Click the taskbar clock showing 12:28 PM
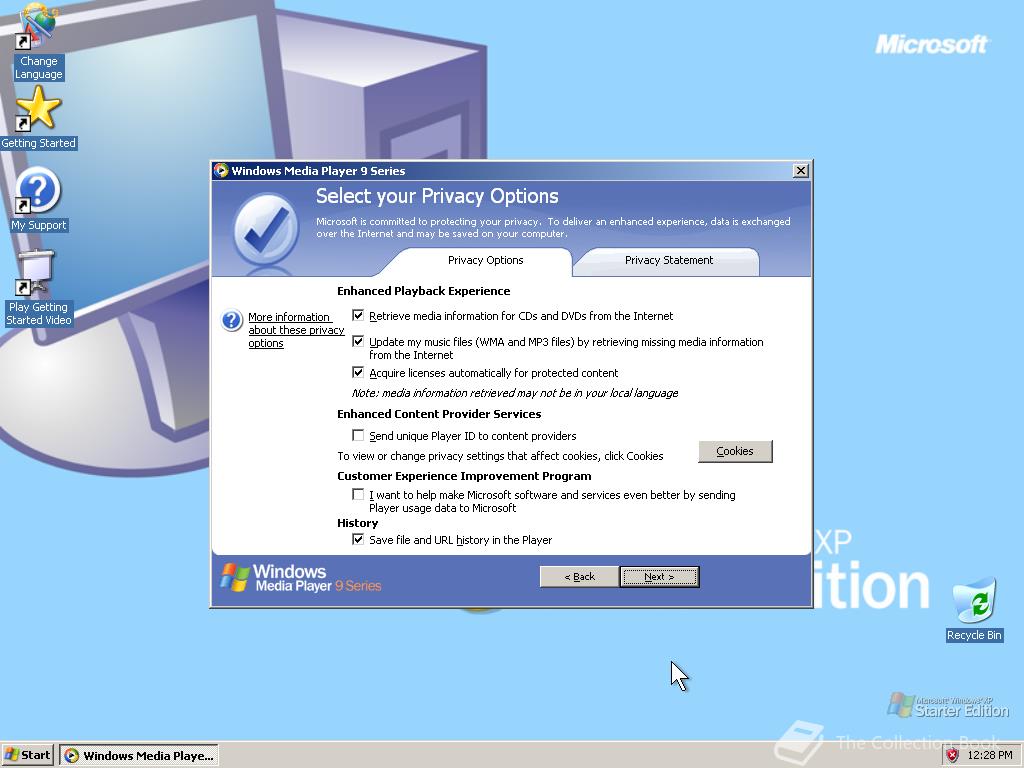This screenshot has height=768, width=1024. pyautogui.click(x=990, y=755)
